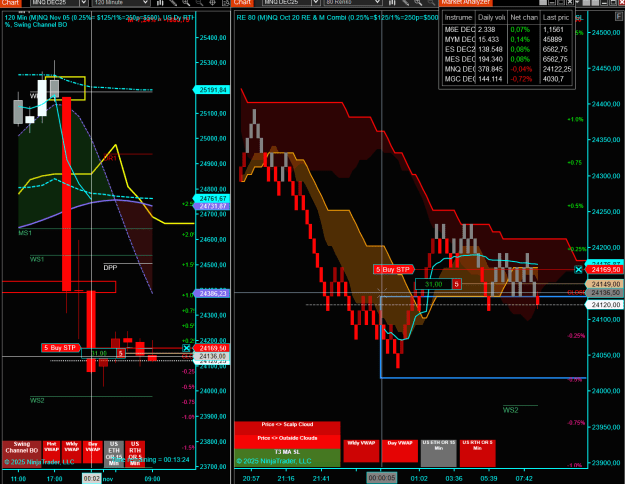Click Net change column header

(524, 18)
